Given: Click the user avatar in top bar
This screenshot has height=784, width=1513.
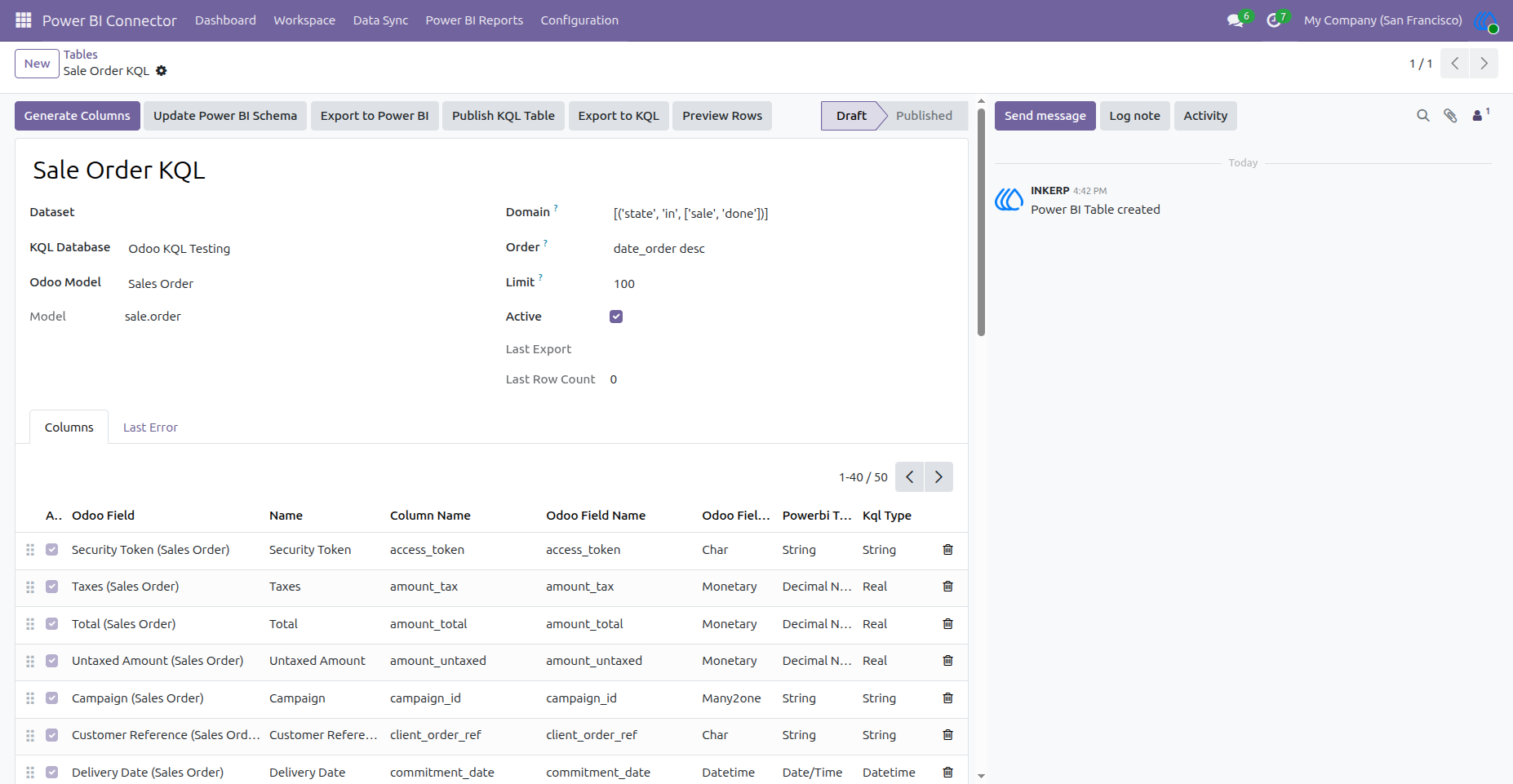Looking at the screenshot, I should click(1485, 21).
